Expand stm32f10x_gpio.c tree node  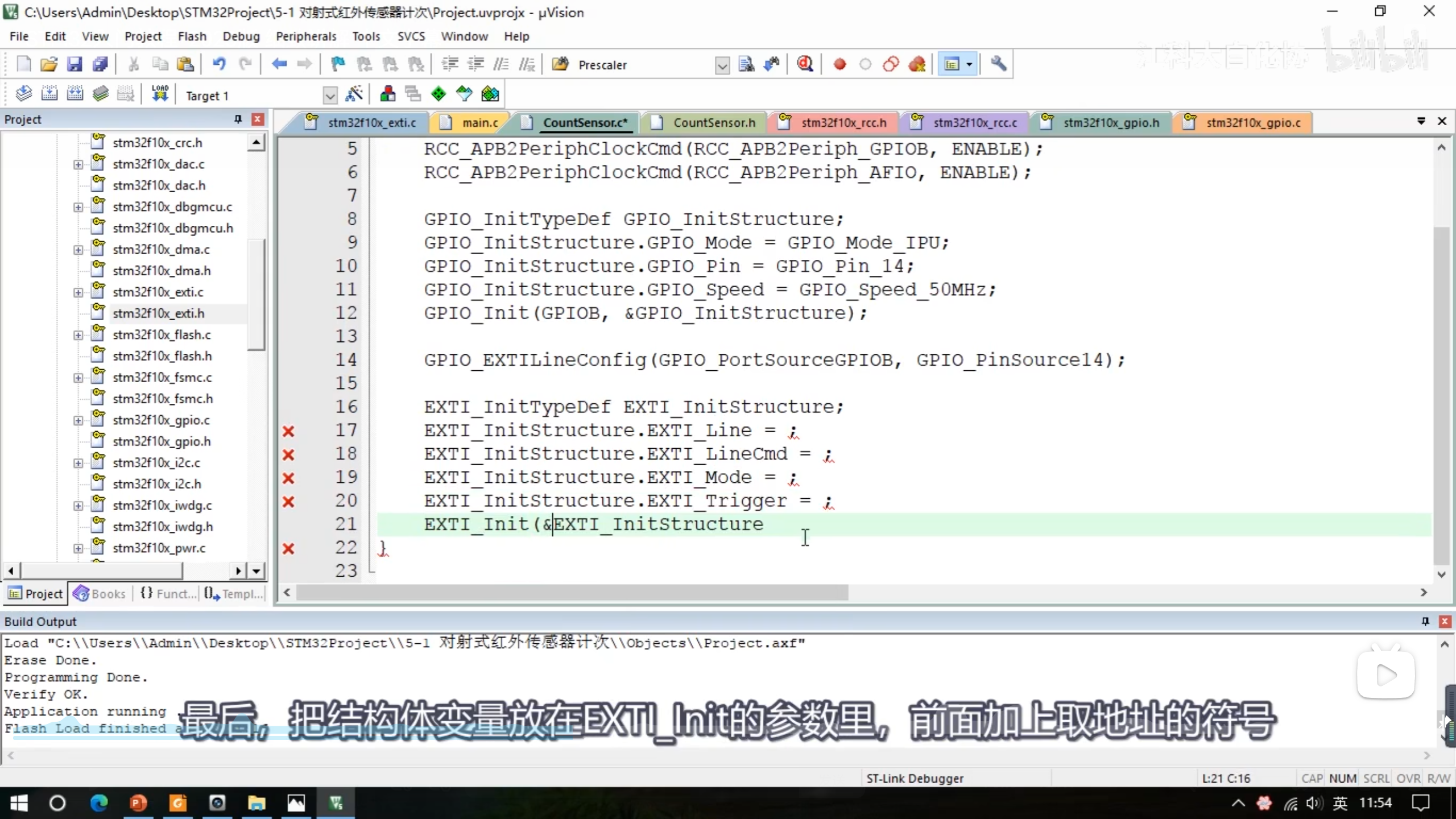point(78,420)
